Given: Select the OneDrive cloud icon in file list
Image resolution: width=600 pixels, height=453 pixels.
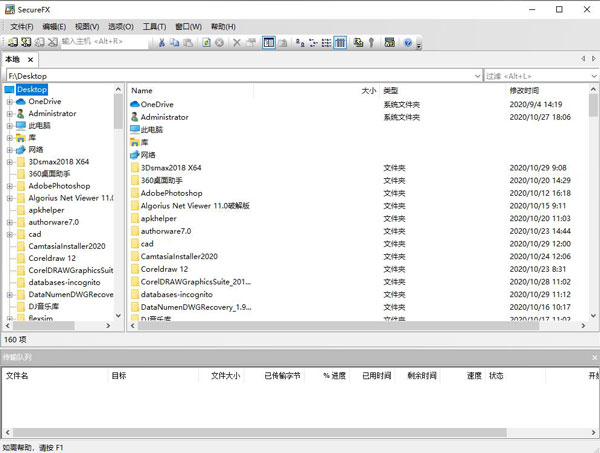Looking at the screenshot, I should [x=135, y=104].
